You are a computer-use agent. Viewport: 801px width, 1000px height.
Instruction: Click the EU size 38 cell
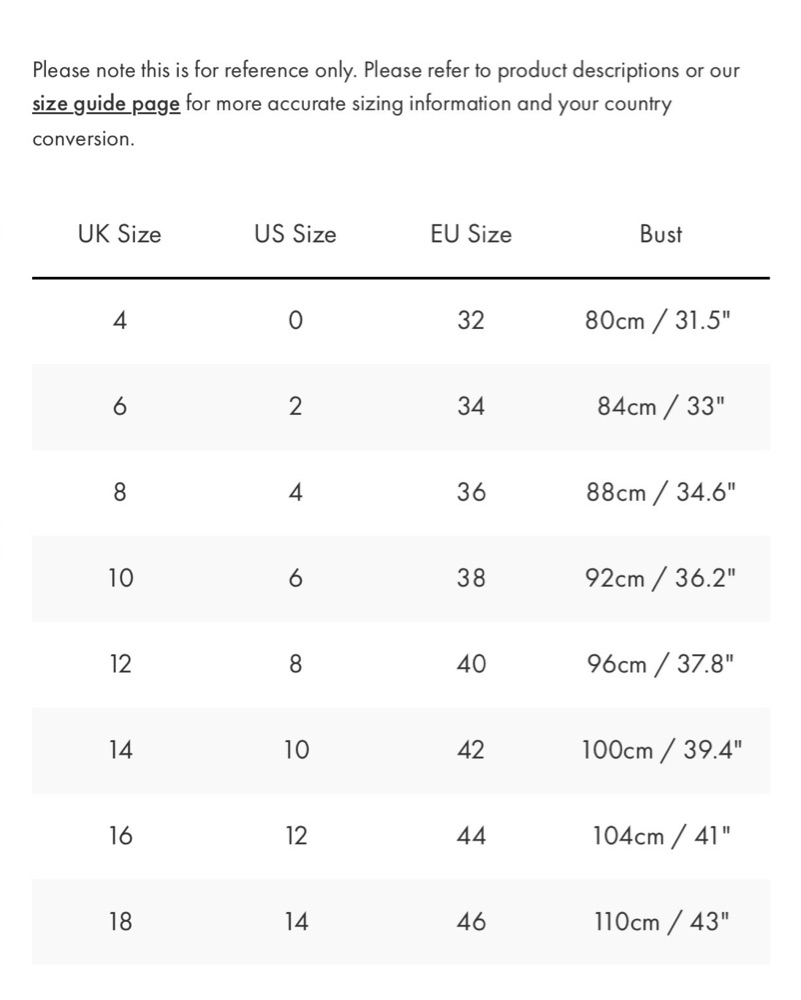(x=471, y=578)
